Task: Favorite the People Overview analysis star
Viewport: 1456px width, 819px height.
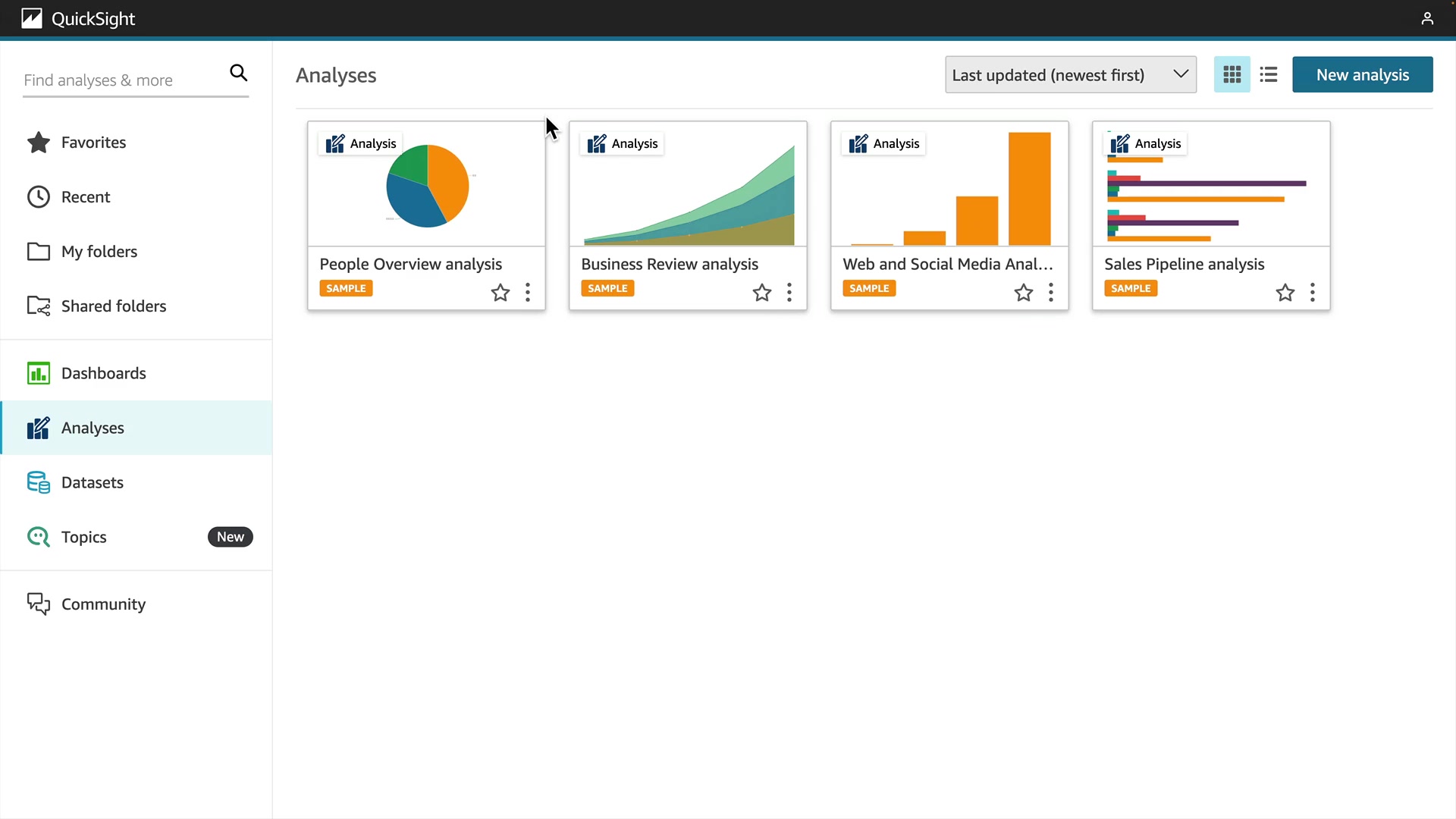Action: point(500,293)
